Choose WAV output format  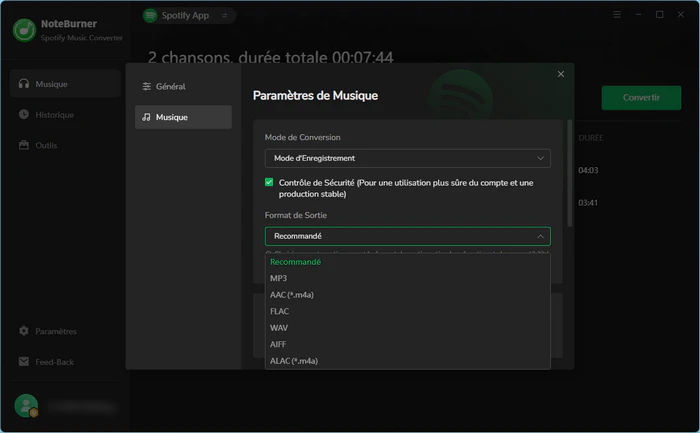point(408,328)
